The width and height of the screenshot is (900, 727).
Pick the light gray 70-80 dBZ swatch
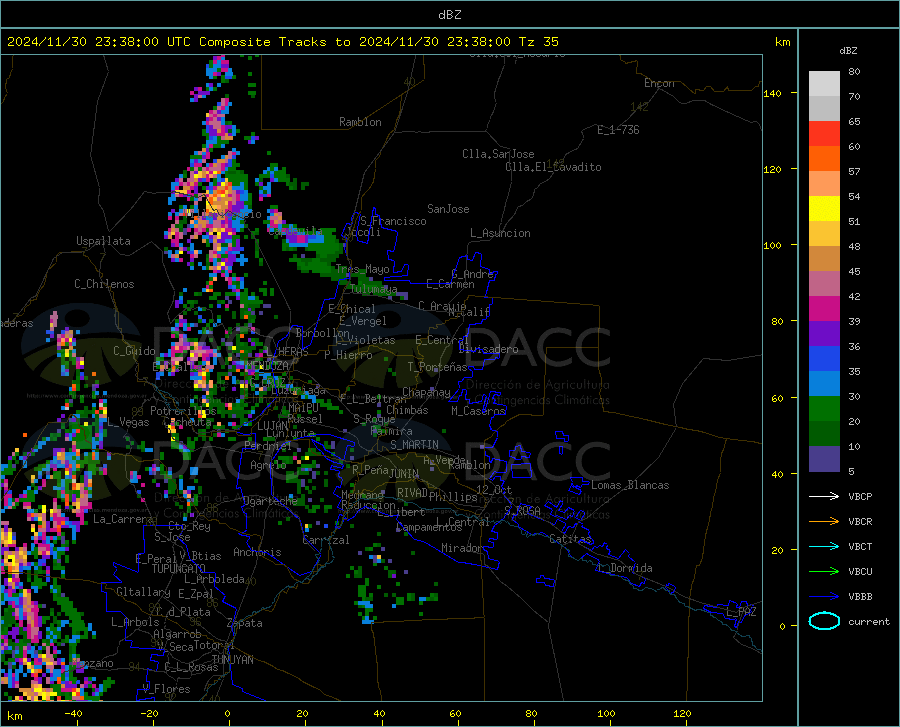(824, 84)
